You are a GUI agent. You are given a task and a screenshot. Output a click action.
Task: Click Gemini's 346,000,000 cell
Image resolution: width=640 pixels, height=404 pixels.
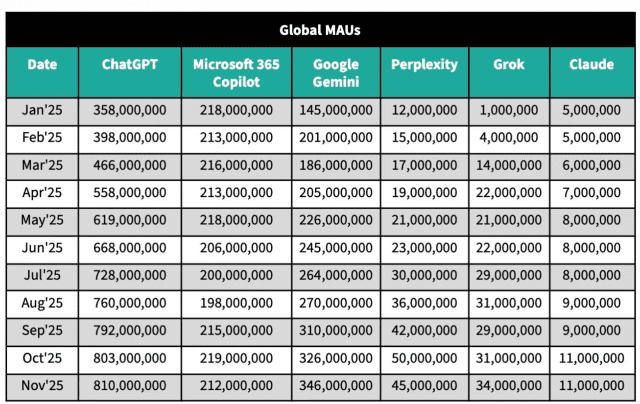coord(336,385)
